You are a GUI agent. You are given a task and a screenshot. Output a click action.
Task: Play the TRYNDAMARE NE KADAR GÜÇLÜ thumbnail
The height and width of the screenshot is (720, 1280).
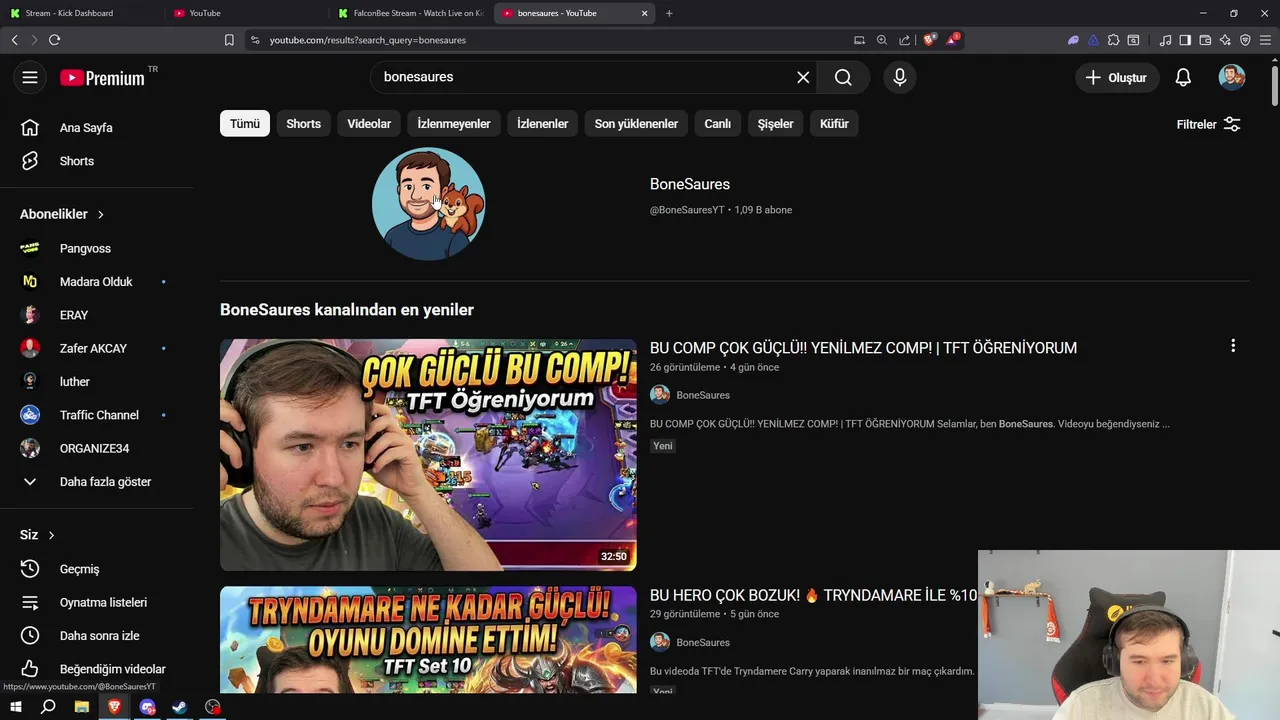(x=428, y=640)
